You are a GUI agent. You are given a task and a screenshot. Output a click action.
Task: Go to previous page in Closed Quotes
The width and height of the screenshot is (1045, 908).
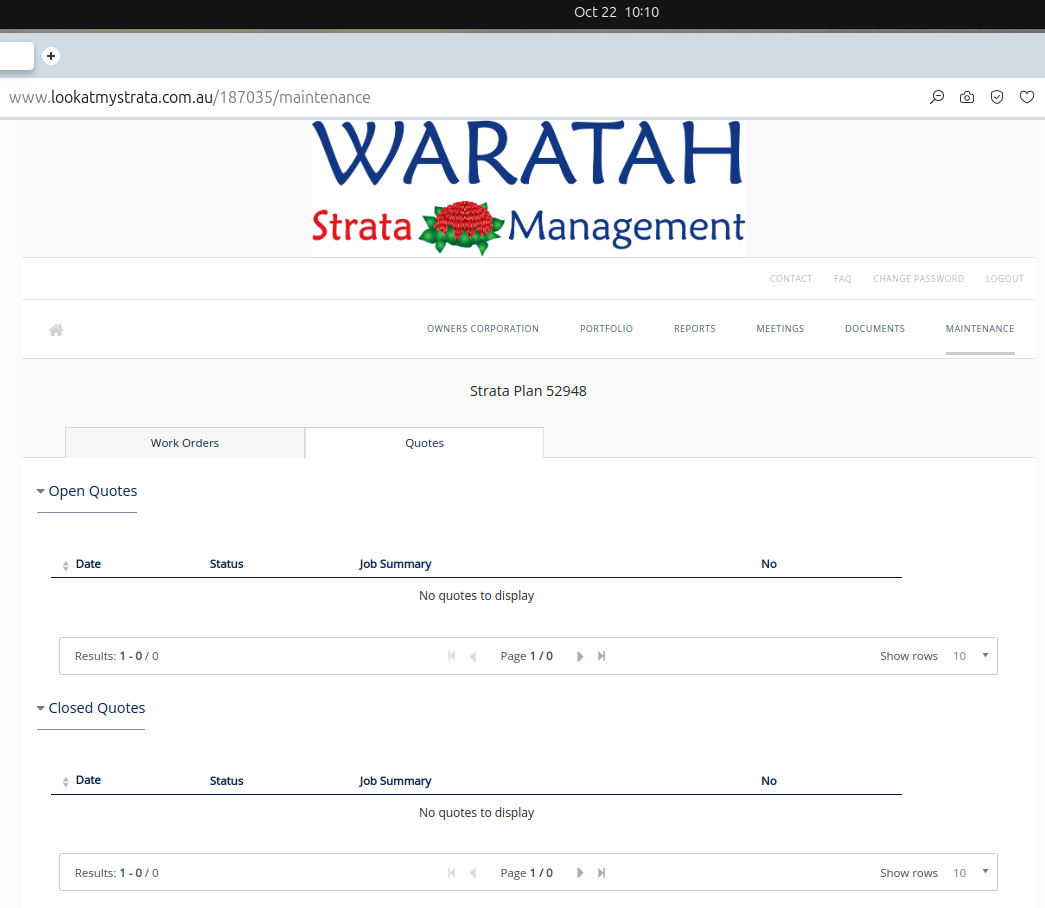[473, 873]
